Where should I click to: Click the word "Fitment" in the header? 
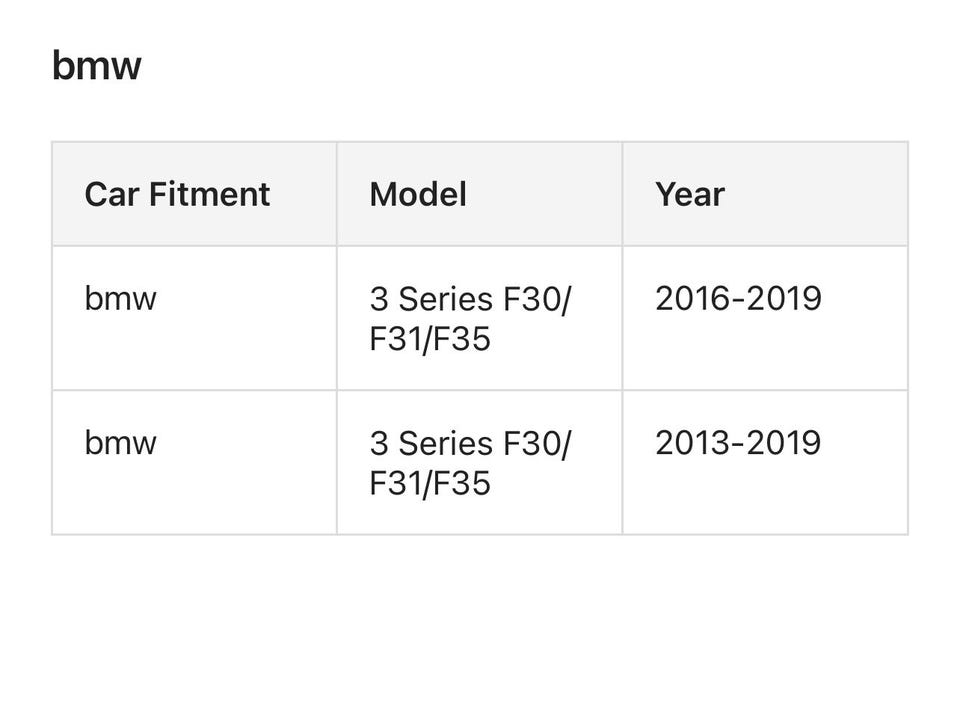point(210,194)
